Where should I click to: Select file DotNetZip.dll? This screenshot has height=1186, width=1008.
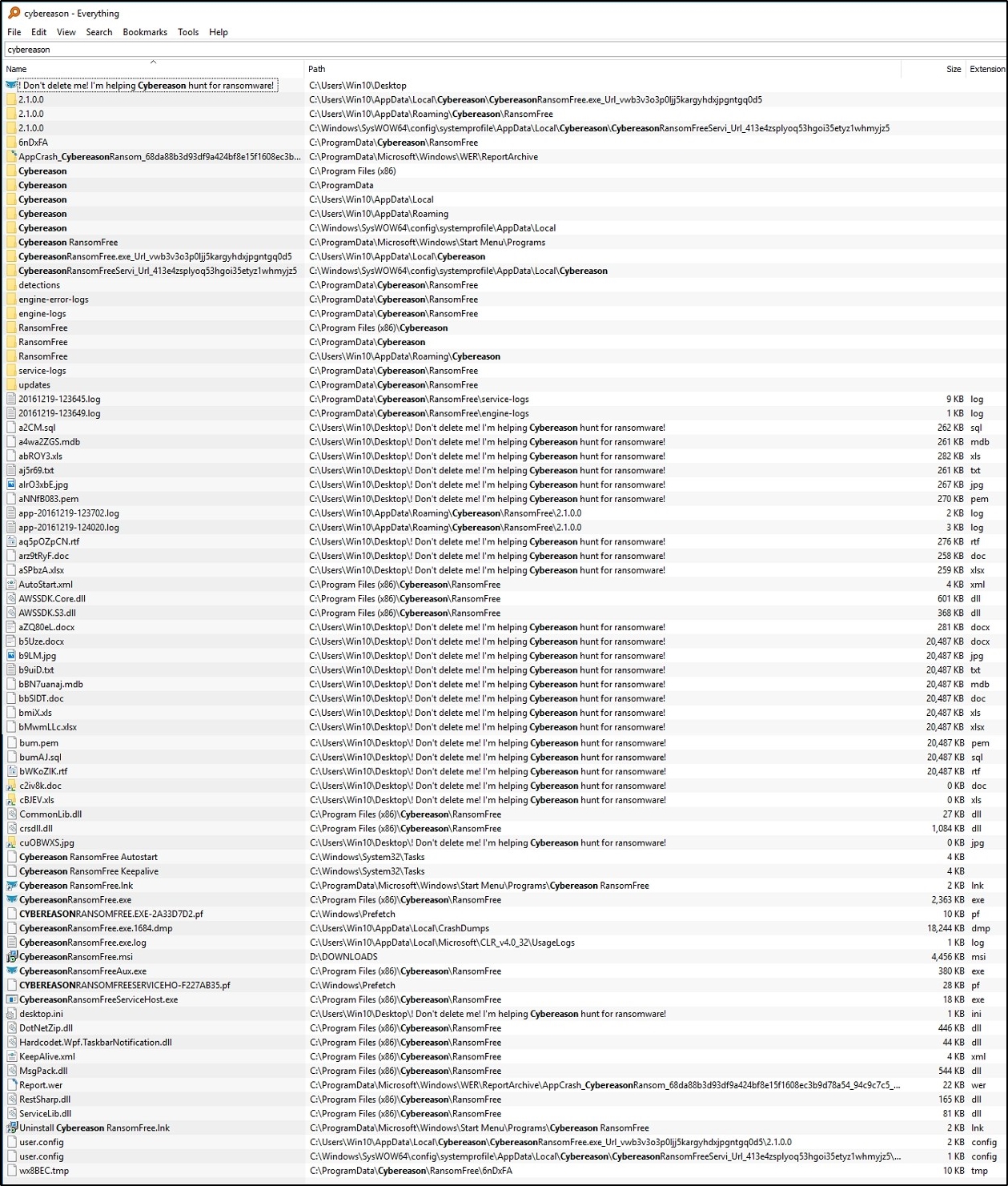point(46,1028)
